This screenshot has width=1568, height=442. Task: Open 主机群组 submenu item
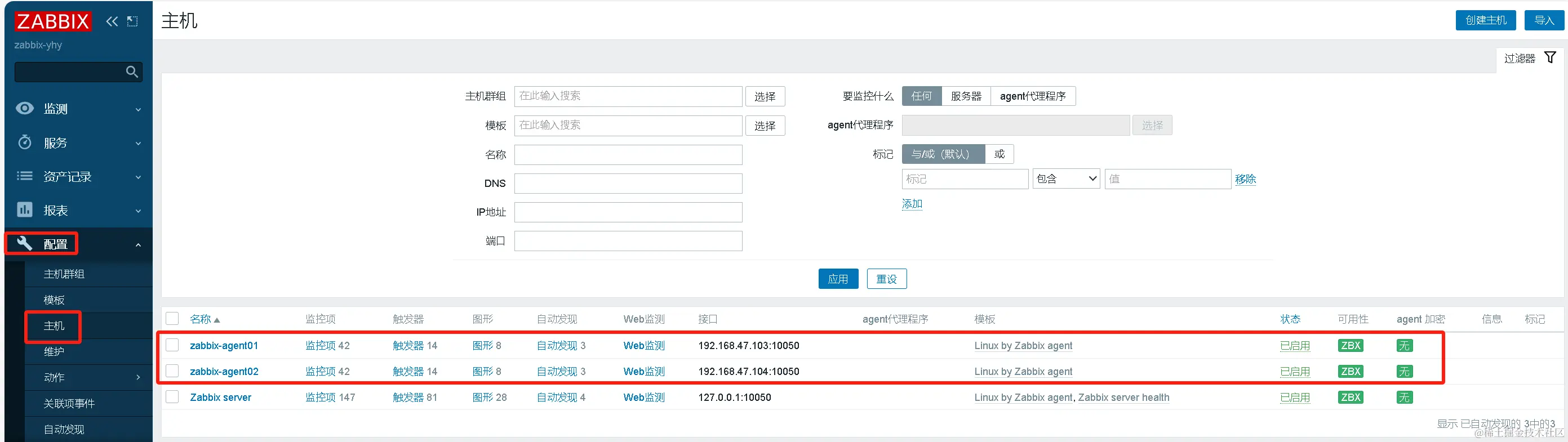[x=64, y=274]
